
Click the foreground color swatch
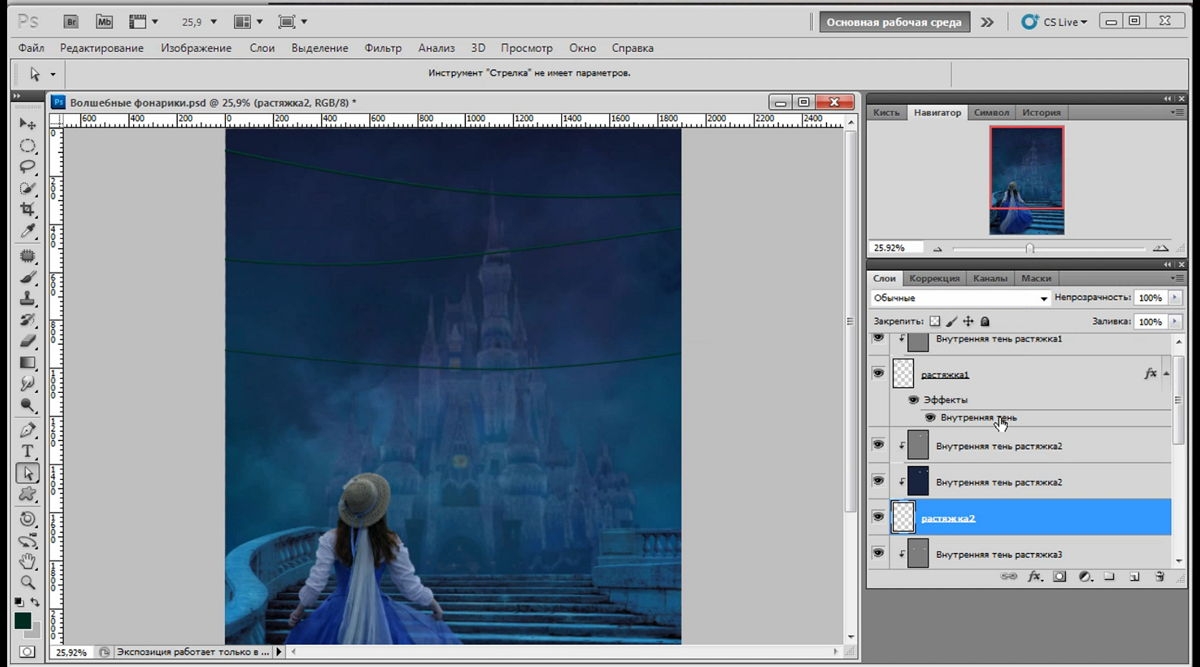point(22,621)
